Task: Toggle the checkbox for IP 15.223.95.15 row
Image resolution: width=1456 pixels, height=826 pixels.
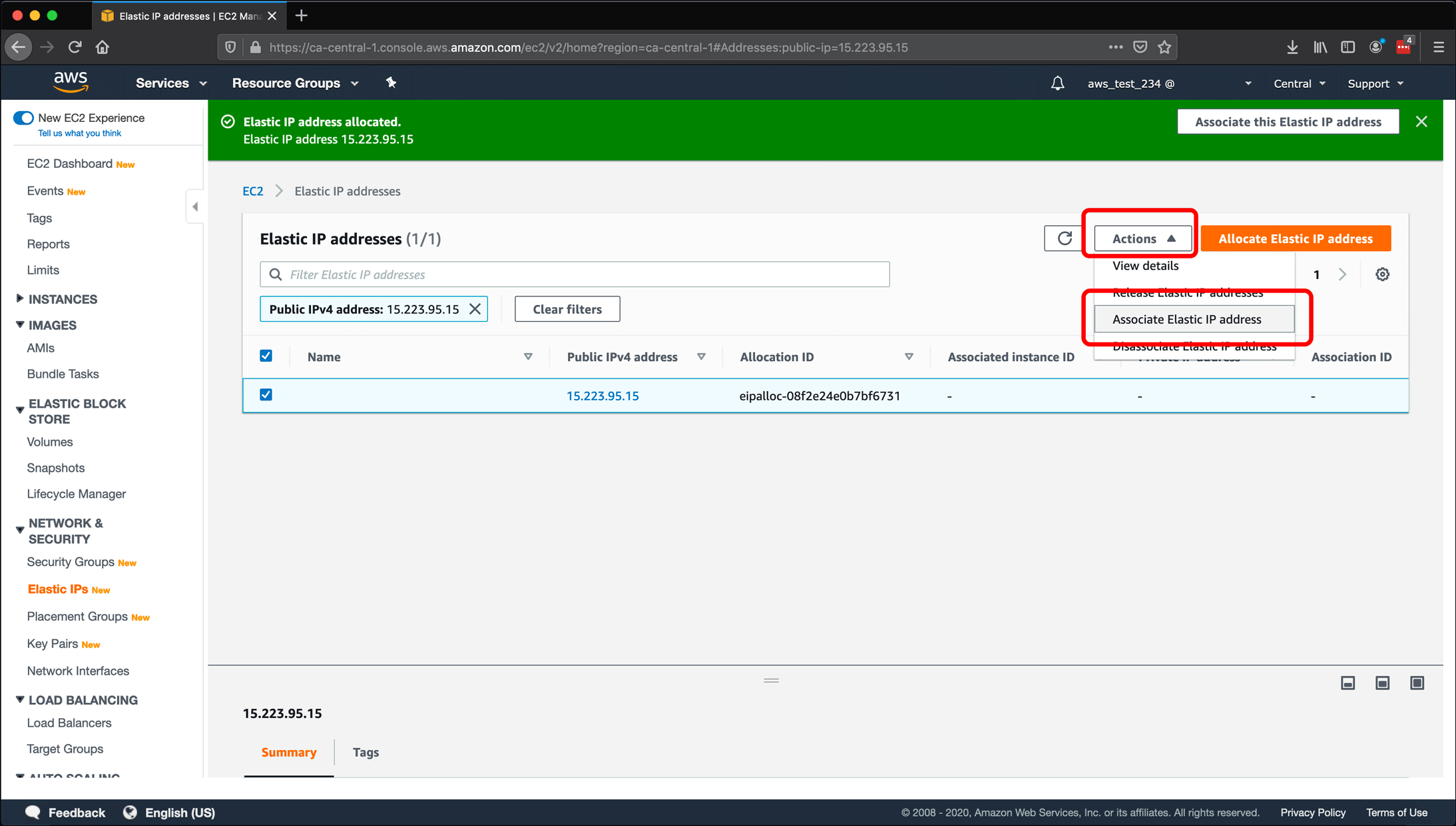Action: (265, 395)
